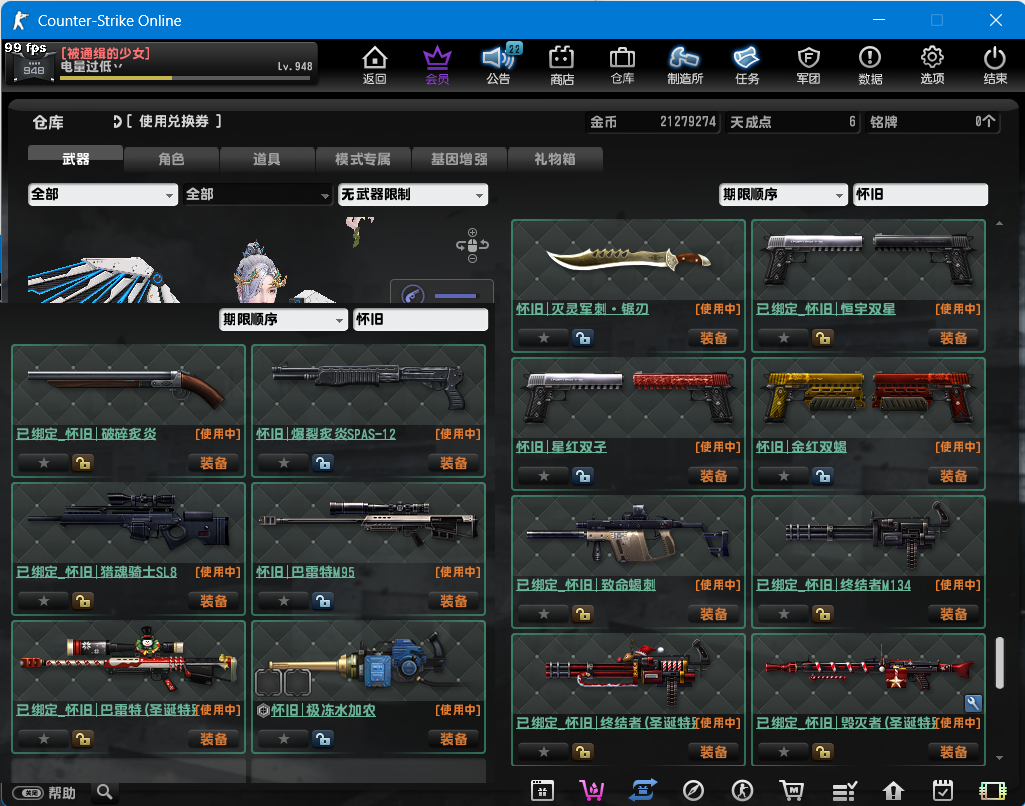Open the colorful film strip icon
Viewport: 1025px width, 806px height.
coord(992,792)
